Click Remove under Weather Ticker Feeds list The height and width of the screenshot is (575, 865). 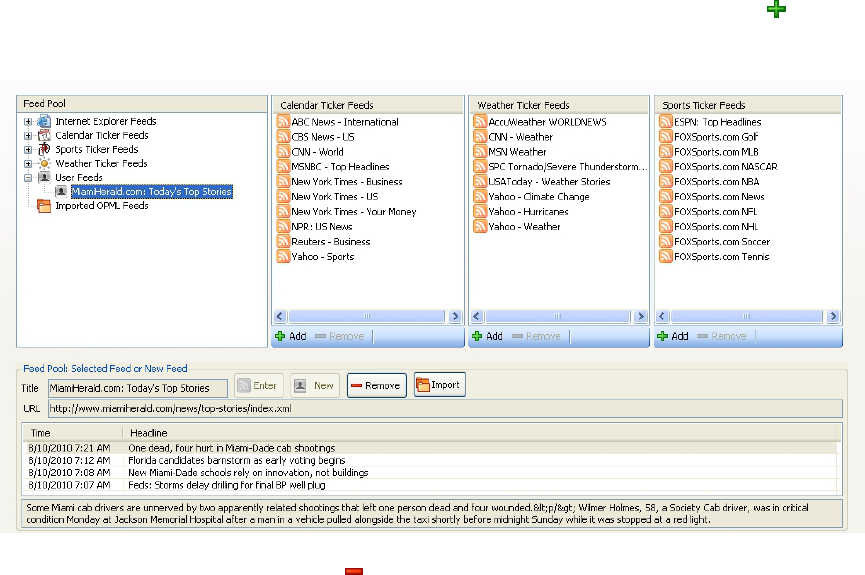click(x=536, y=336)
